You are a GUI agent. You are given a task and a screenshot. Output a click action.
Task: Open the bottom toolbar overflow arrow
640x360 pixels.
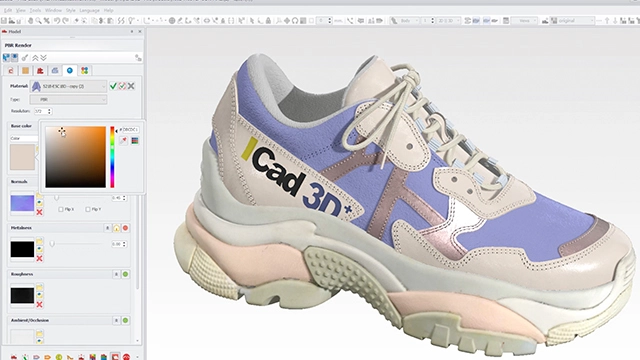pos(137,357)
